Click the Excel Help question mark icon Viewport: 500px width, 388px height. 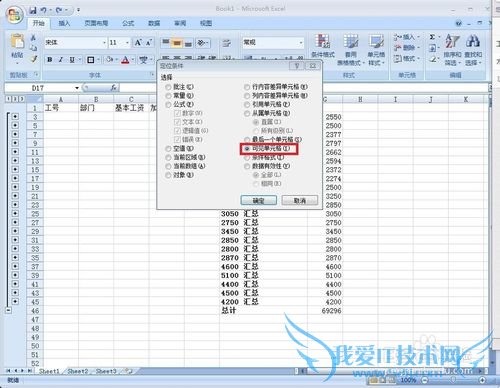459,23
